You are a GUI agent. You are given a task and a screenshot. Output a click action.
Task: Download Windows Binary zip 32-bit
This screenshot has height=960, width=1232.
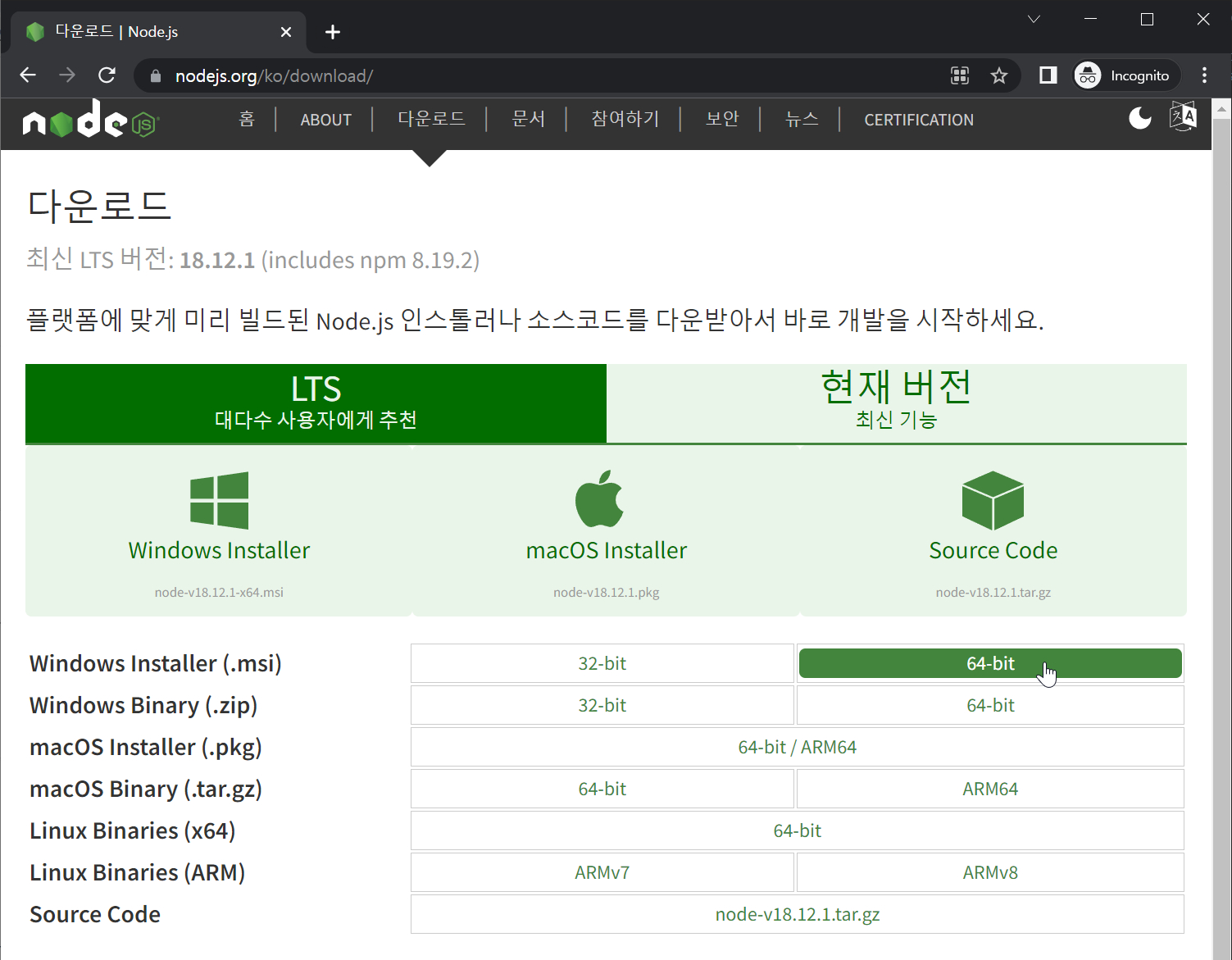[602, 705]
